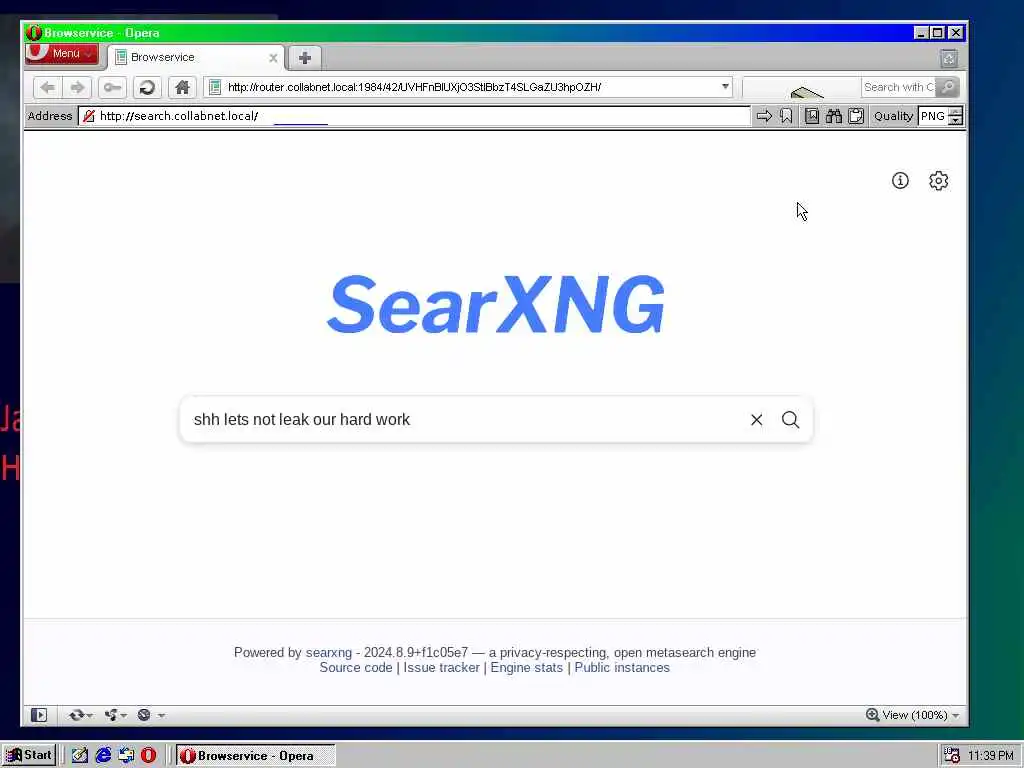This screenshot has width=1024, height=768.
Task: Open the Public instances link
Action: (622, 667)
